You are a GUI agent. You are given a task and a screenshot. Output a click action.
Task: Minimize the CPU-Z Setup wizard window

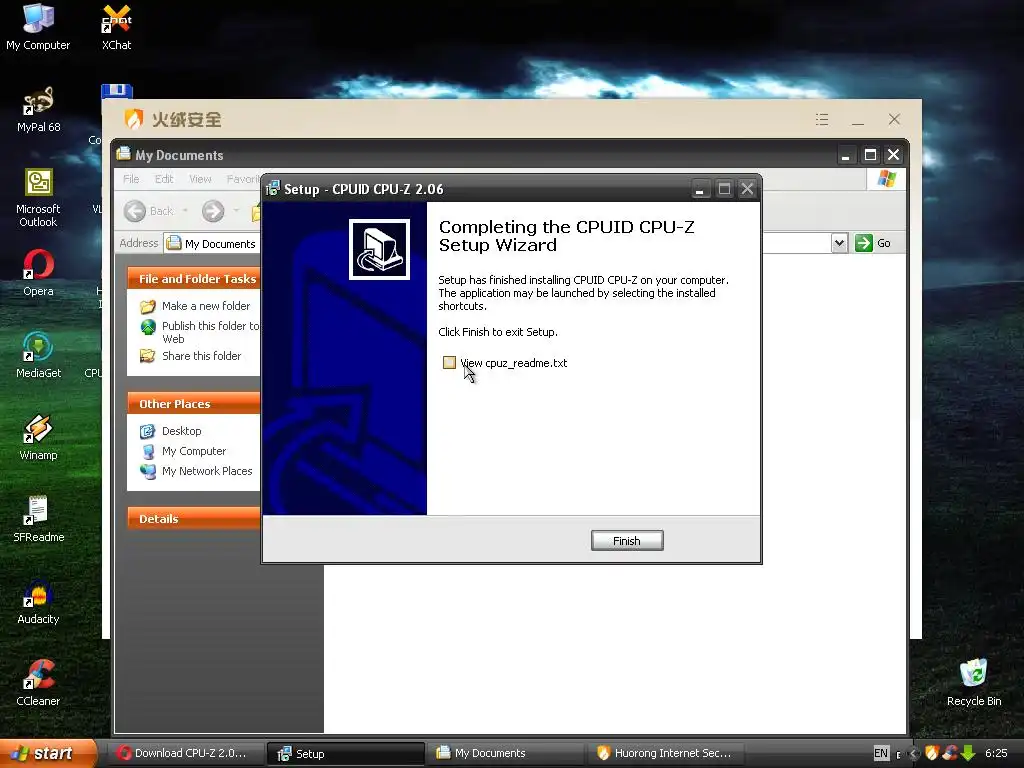click(699, 189)
